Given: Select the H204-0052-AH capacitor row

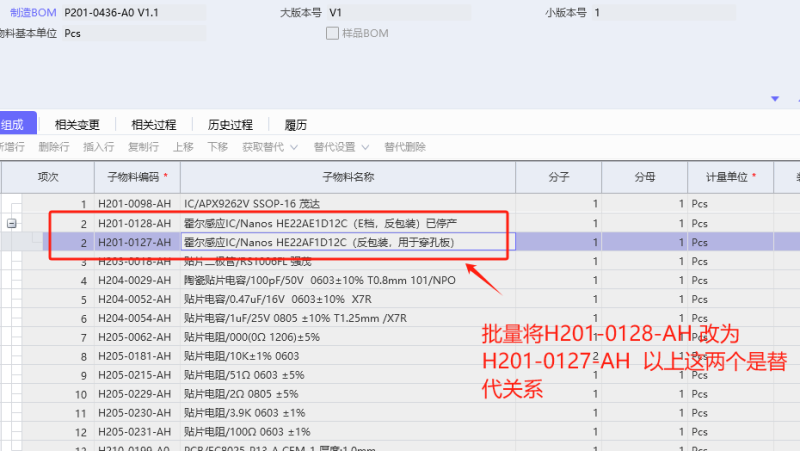Looking at the screenshot, I should coord(300,299).
